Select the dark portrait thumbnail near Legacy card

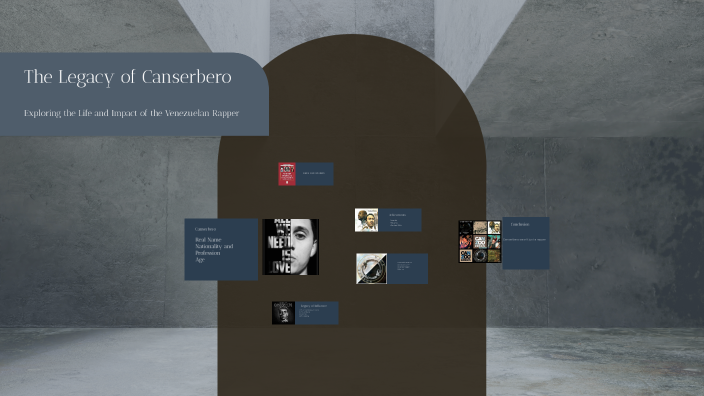point(283,313)
